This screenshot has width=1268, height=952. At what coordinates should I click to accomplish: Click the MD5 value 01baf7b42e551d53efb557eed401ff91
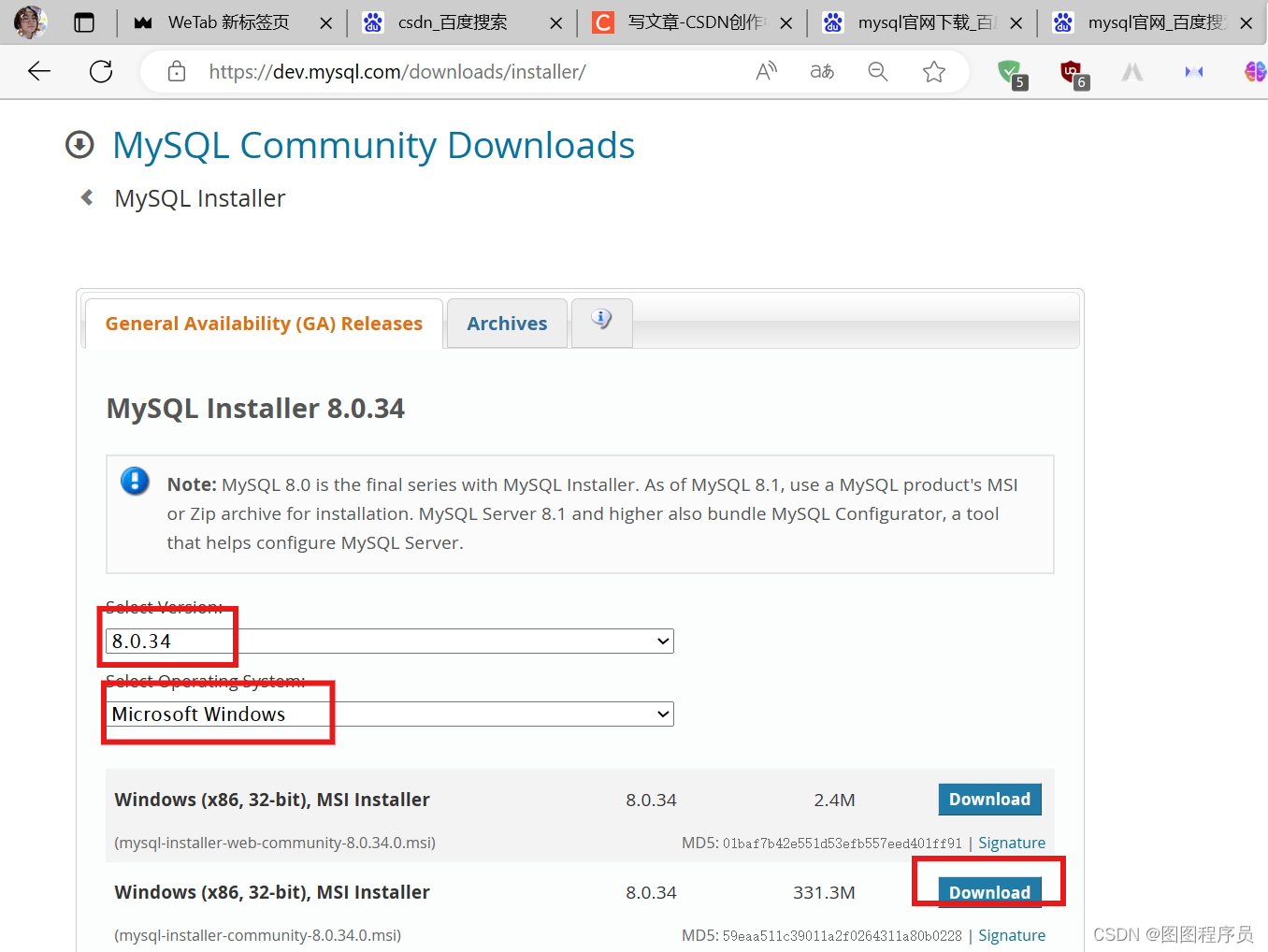pyautogui.click(x=842, y=844)
